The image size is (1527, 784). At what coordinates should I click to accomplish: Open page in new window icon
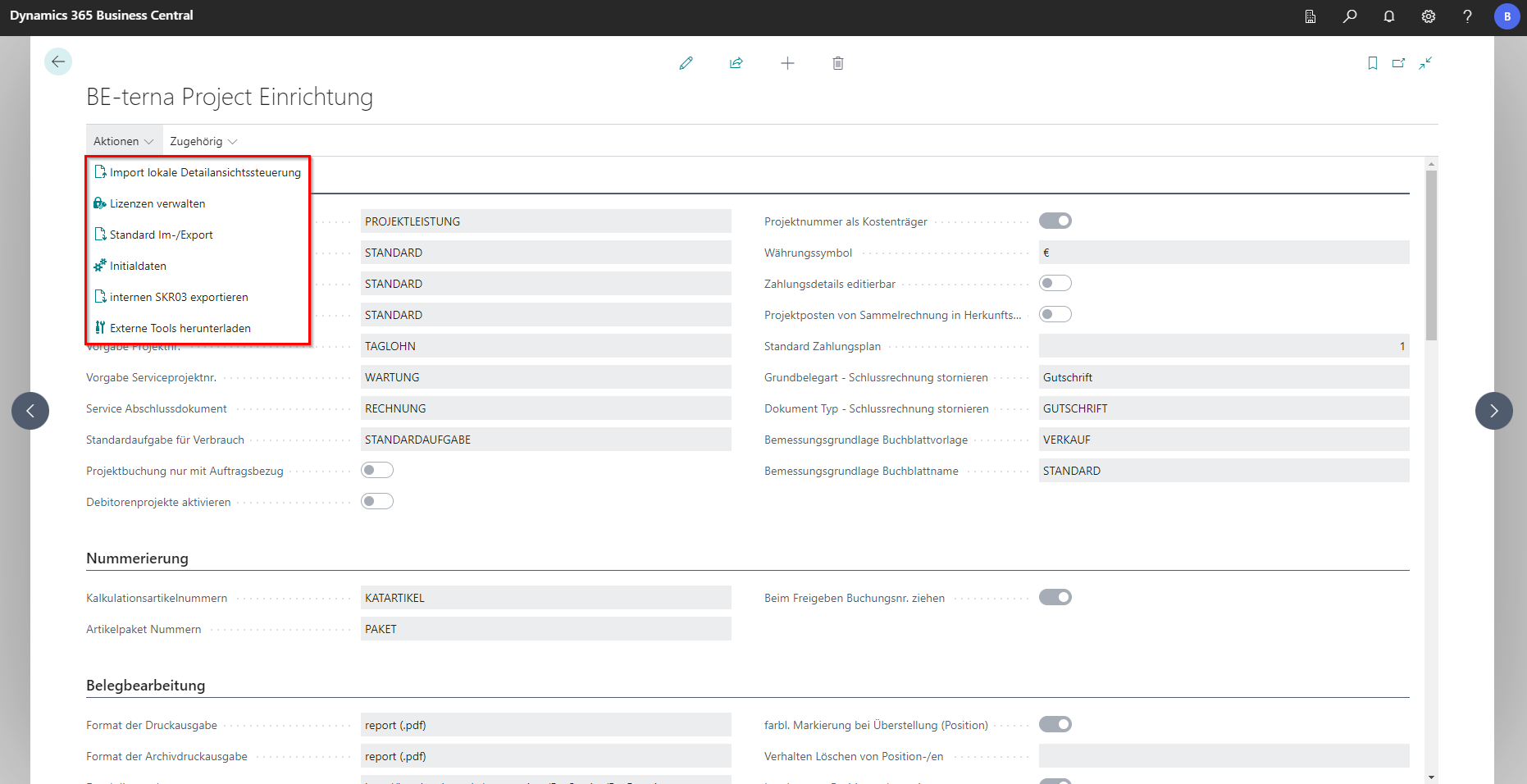pos(1398,63)
